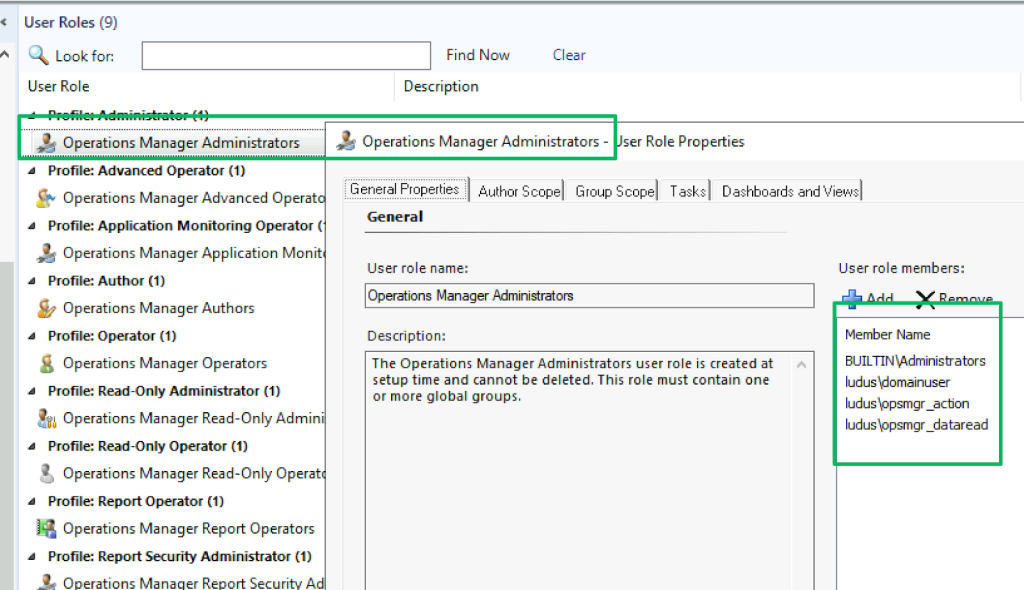Switch to the Author Scope tab
Screen dimensions: 1024x590
pos(519,191)
